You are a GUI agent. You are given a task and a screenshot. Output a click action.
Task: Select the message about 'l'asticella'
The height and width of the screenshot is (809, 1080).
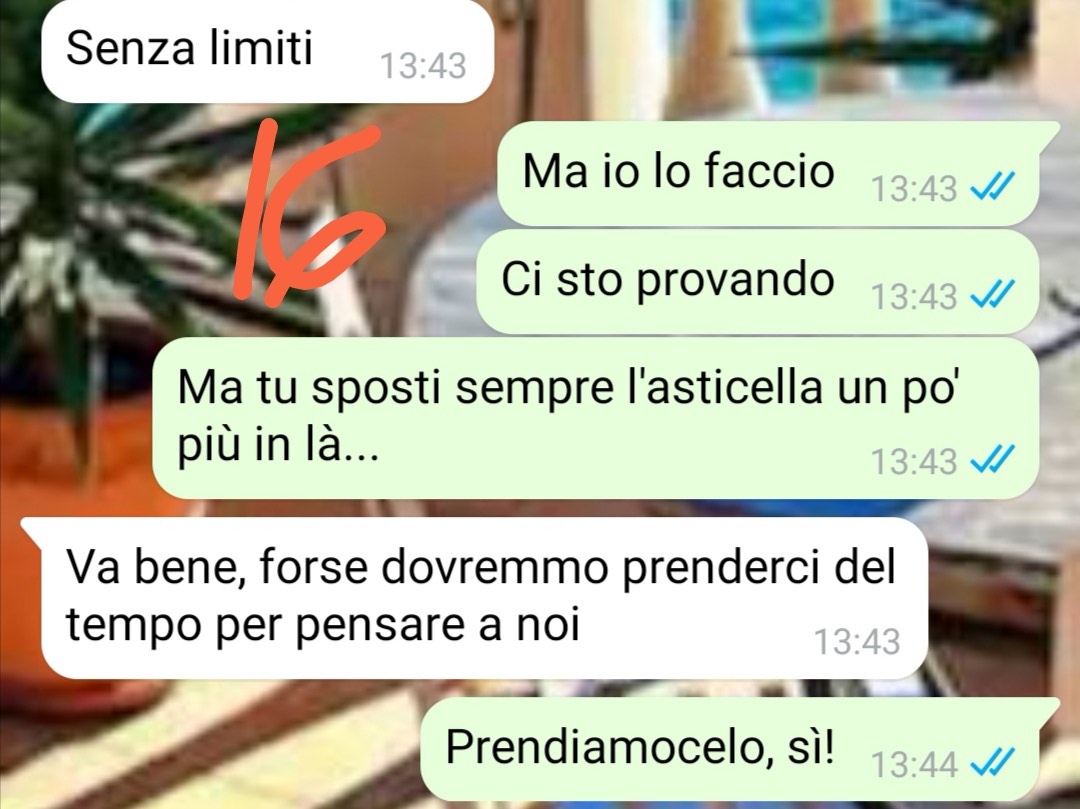click(595, 418)
